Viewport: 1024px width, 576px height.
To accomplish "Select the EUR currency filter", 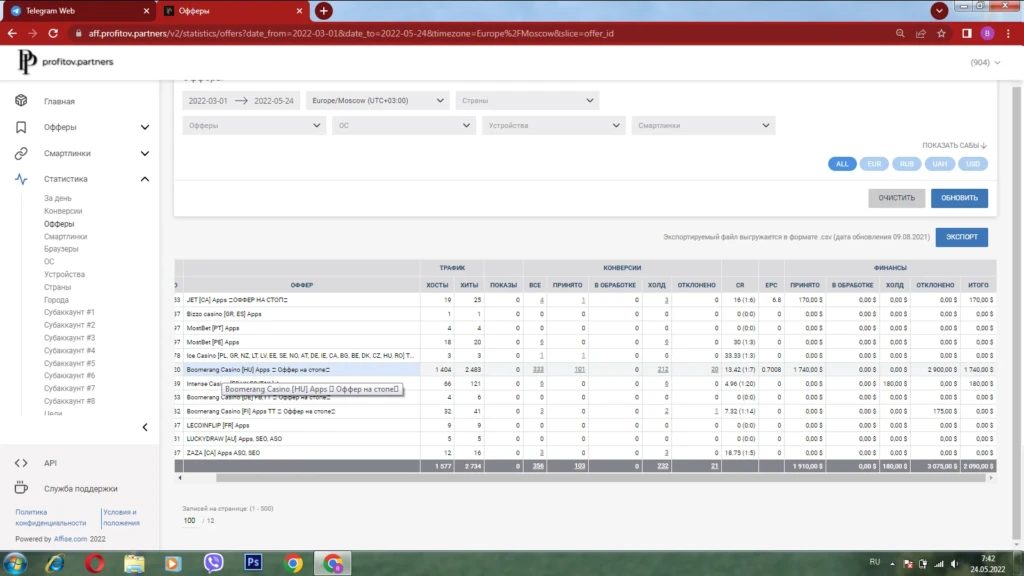I will (874, 164).
